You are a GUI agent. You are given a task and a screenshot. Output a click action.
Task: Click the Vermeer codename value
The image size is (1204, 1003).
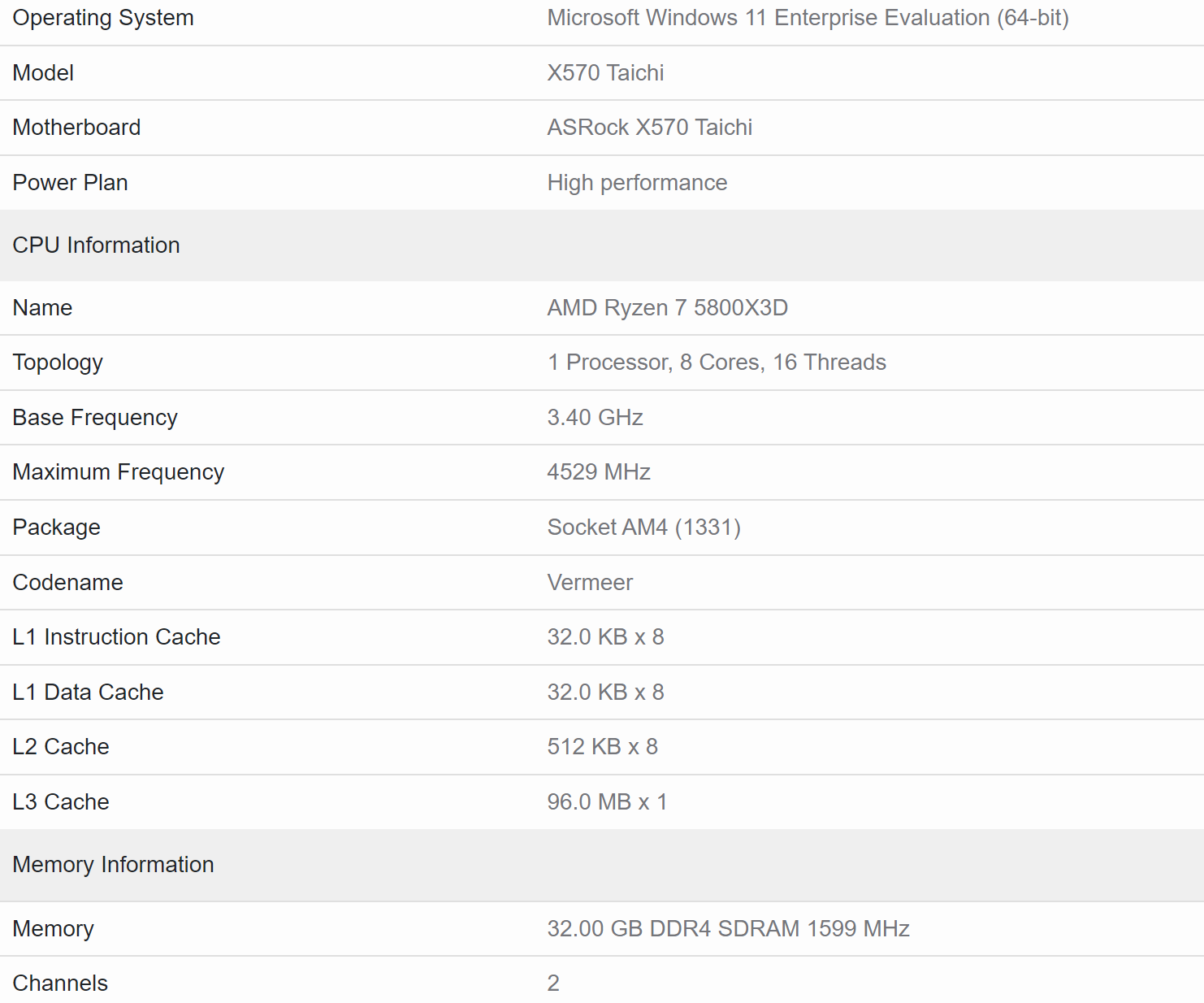click(x=590, y=583)
